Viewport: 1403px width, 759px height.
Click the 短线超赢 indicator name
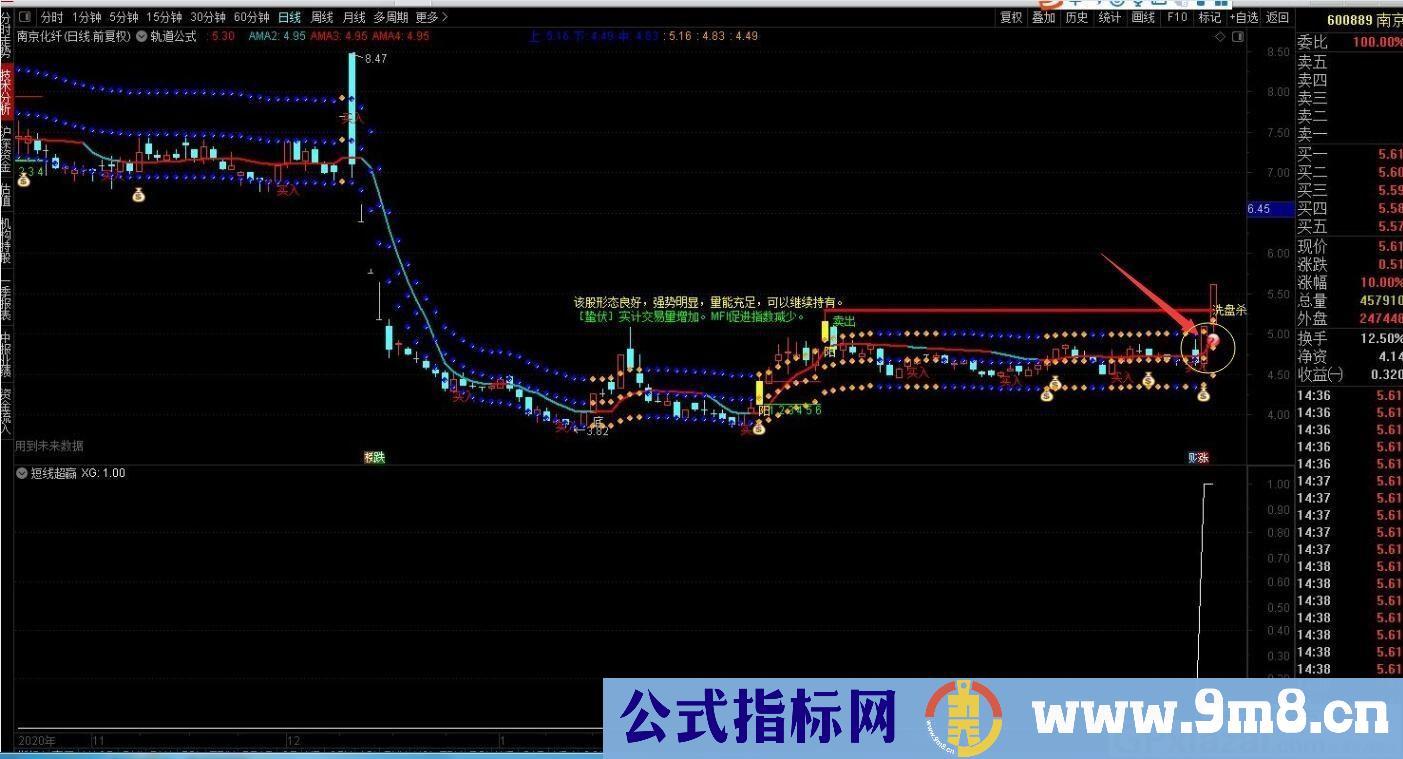[x=53, y=473]
